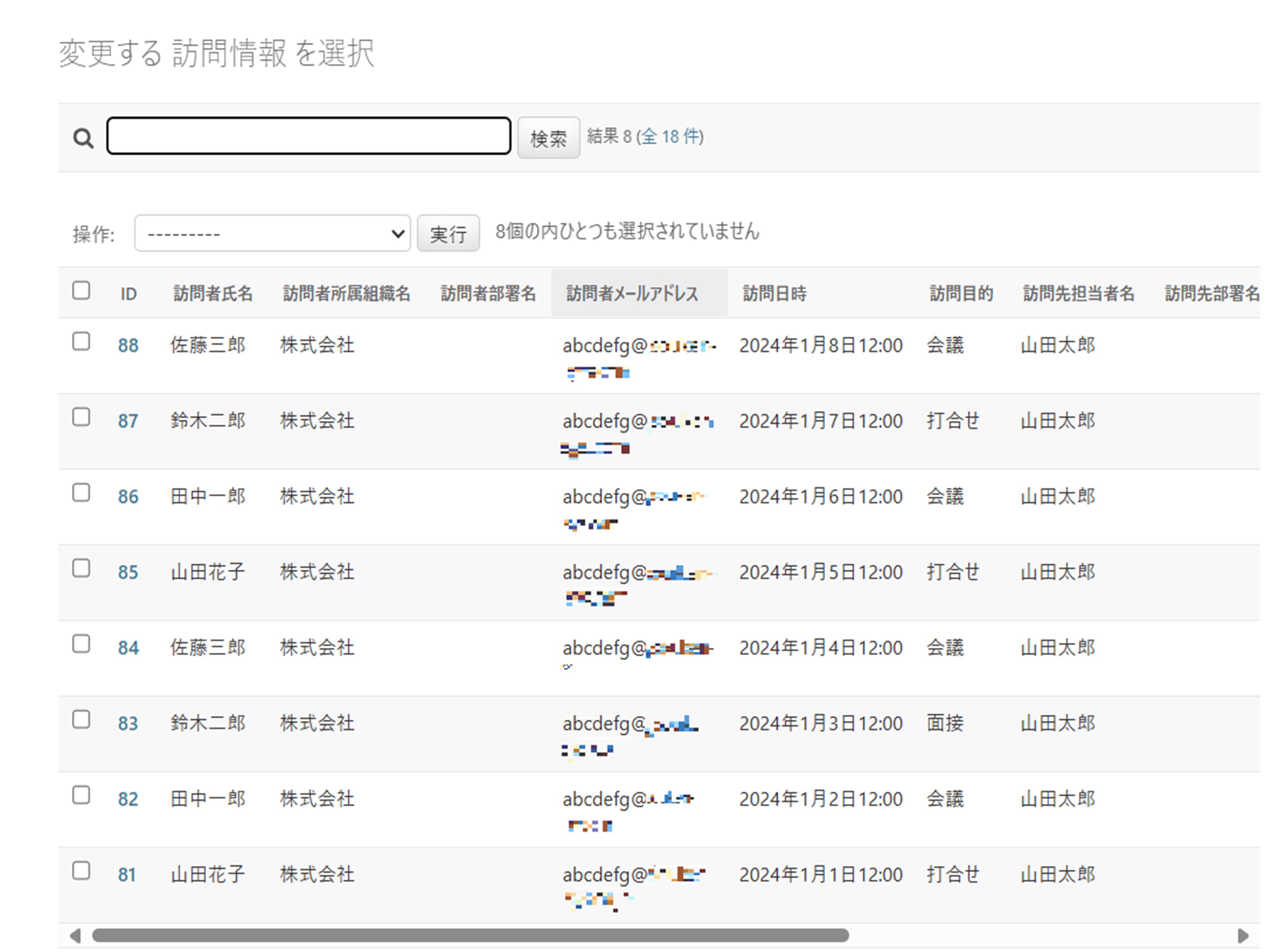Image resolution: width=1286 pixels, height=952 pixels.
Task: Open record ID 84 link
Action: [x=128, y=648]
